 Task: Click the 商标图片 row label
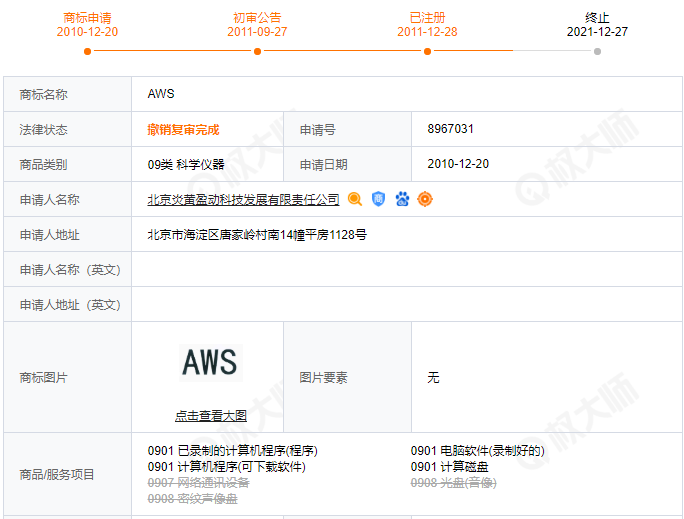click(44, 377)
